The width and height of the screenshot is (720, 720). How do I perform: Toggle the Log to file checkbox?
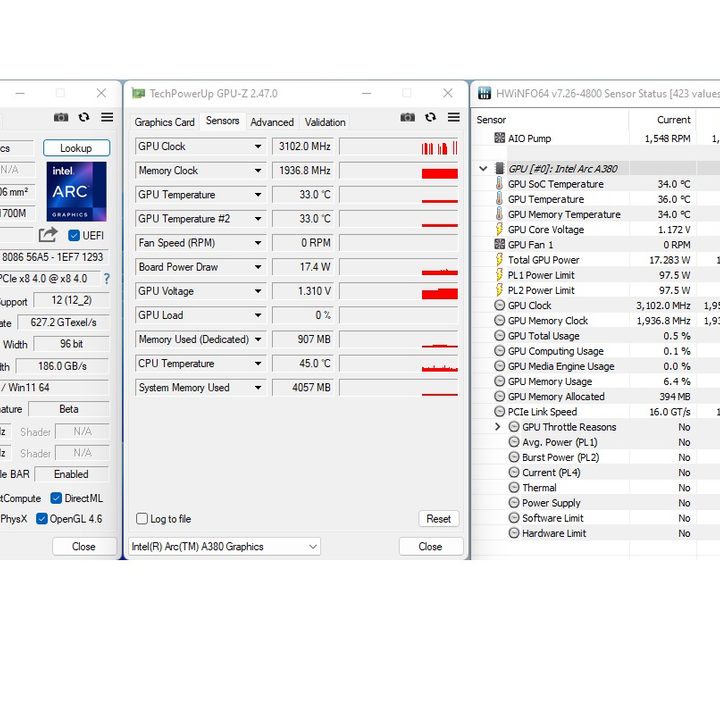(x=142, y=518)
